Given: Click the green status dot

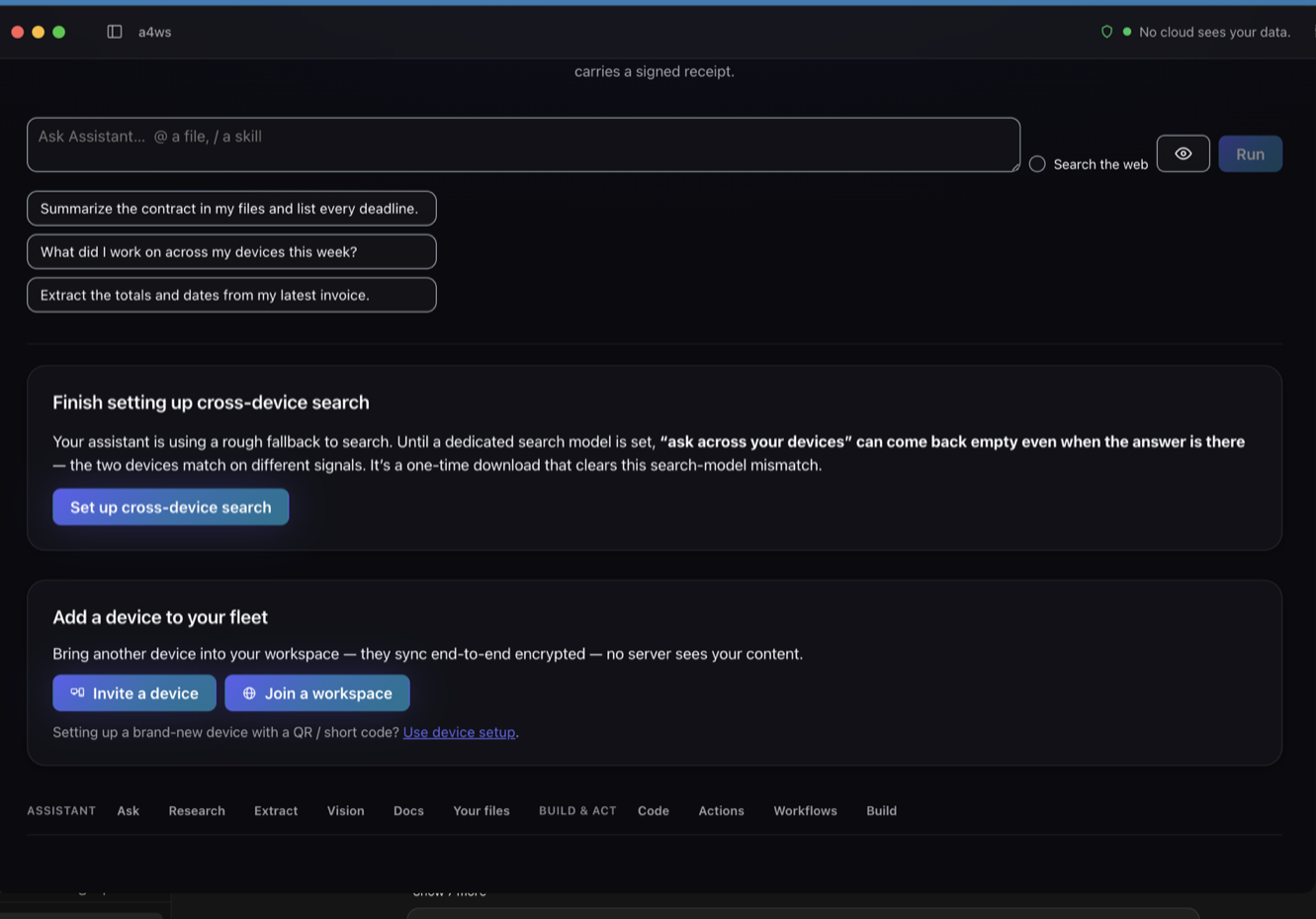Looking at the screenshot, I should point(1127,32).
